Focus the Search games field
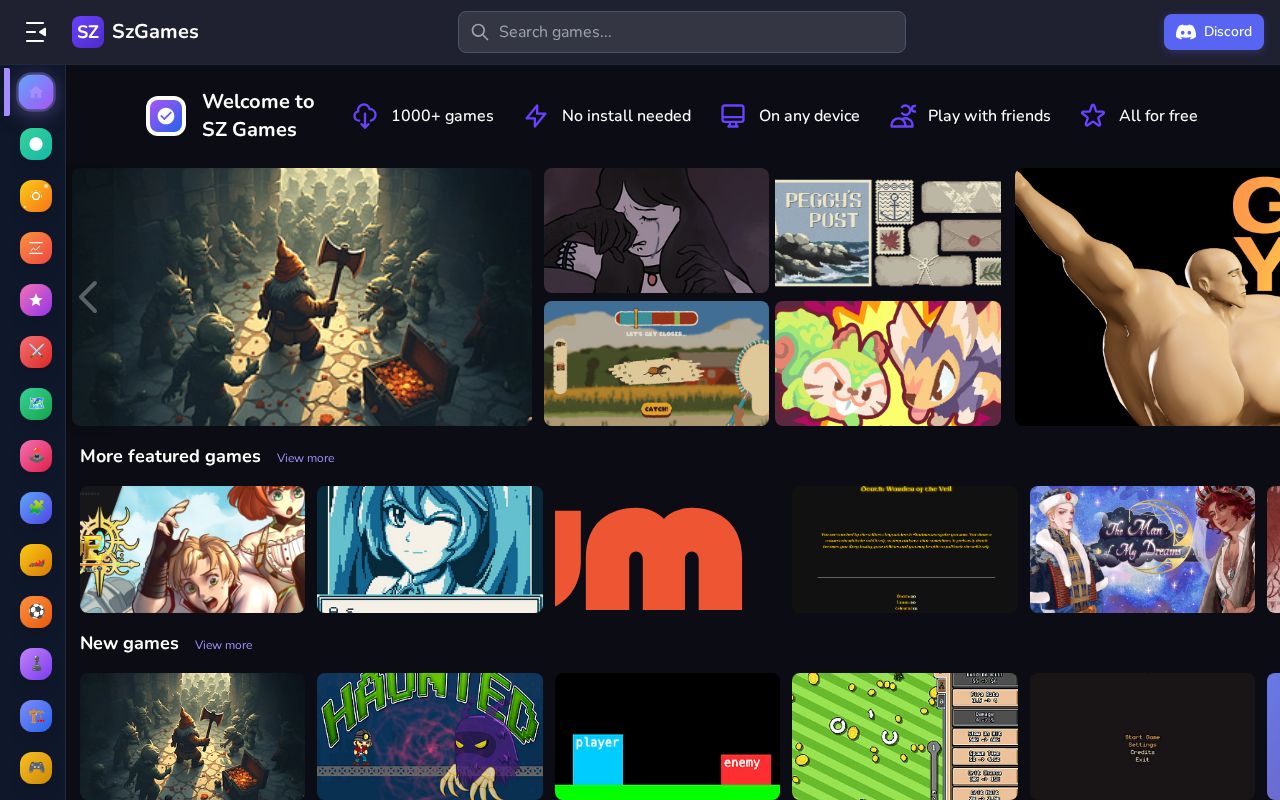The image size is (1280, 800). [x=682, y=32]
